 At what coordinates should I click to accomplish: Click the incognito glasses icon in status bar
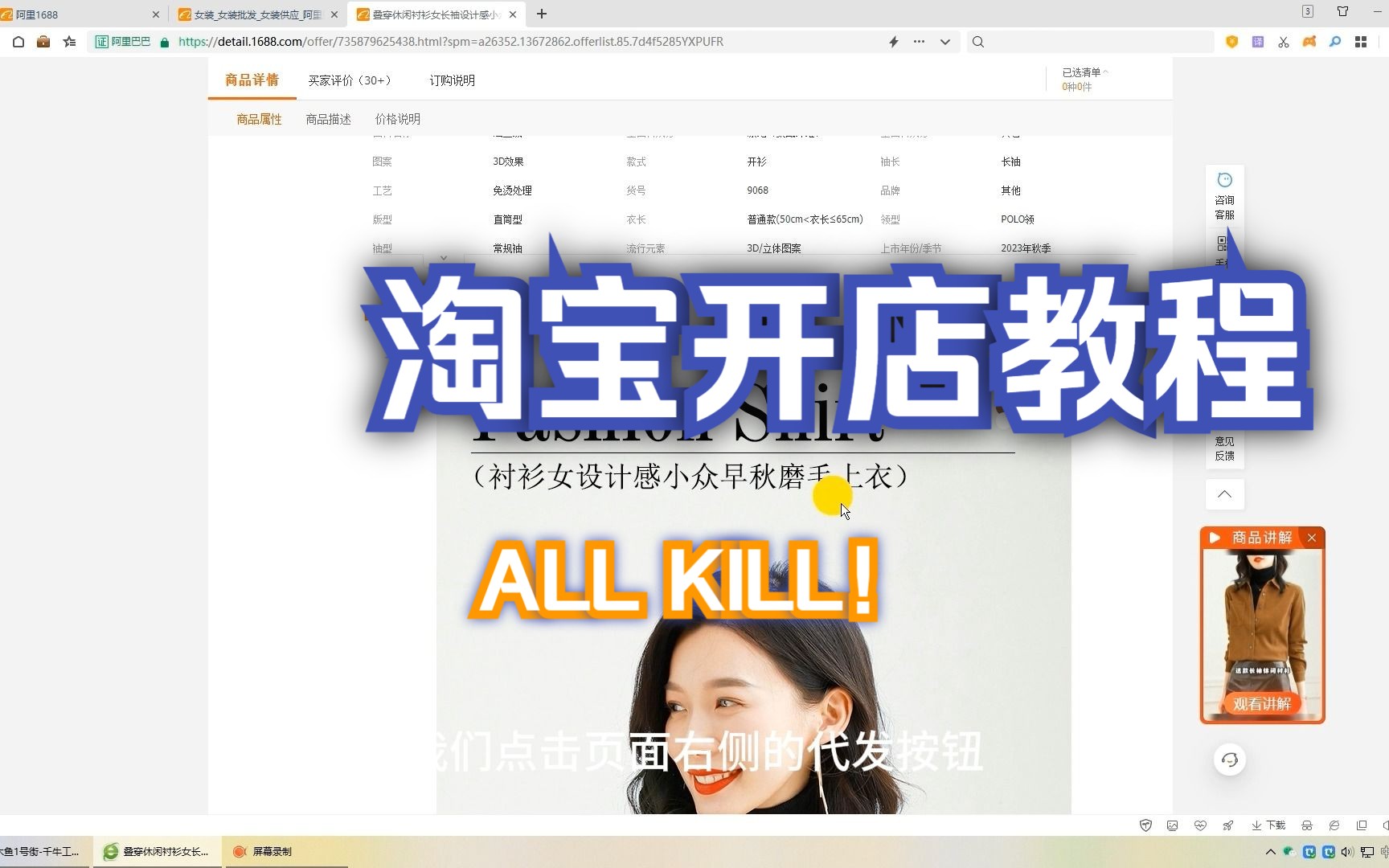(x=1307, y=825)
